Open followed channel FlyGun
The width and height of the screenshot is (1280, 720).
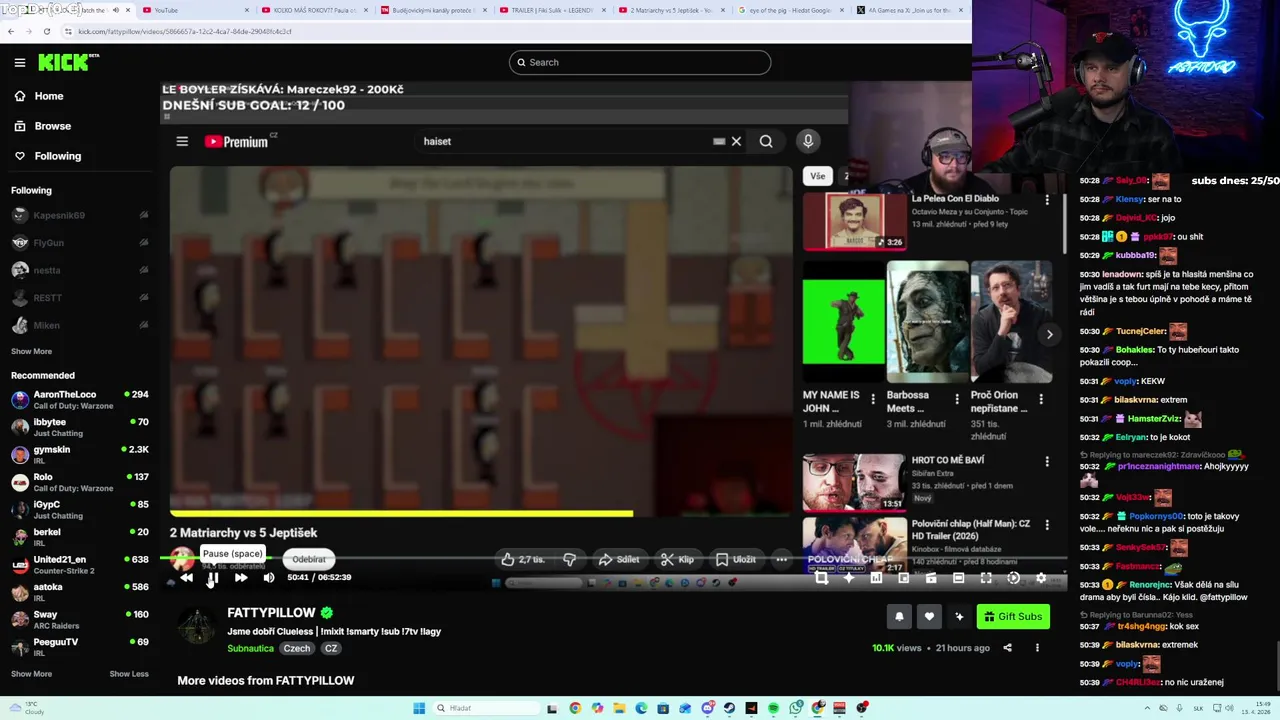(x=80, y=243)
